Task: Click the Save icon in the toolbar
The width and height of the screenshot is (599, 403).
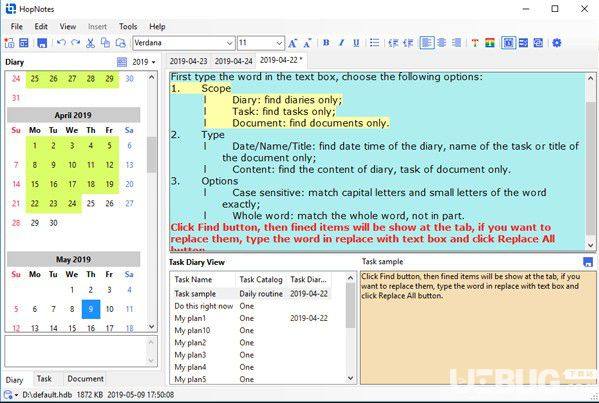Action: click(42, 43)
